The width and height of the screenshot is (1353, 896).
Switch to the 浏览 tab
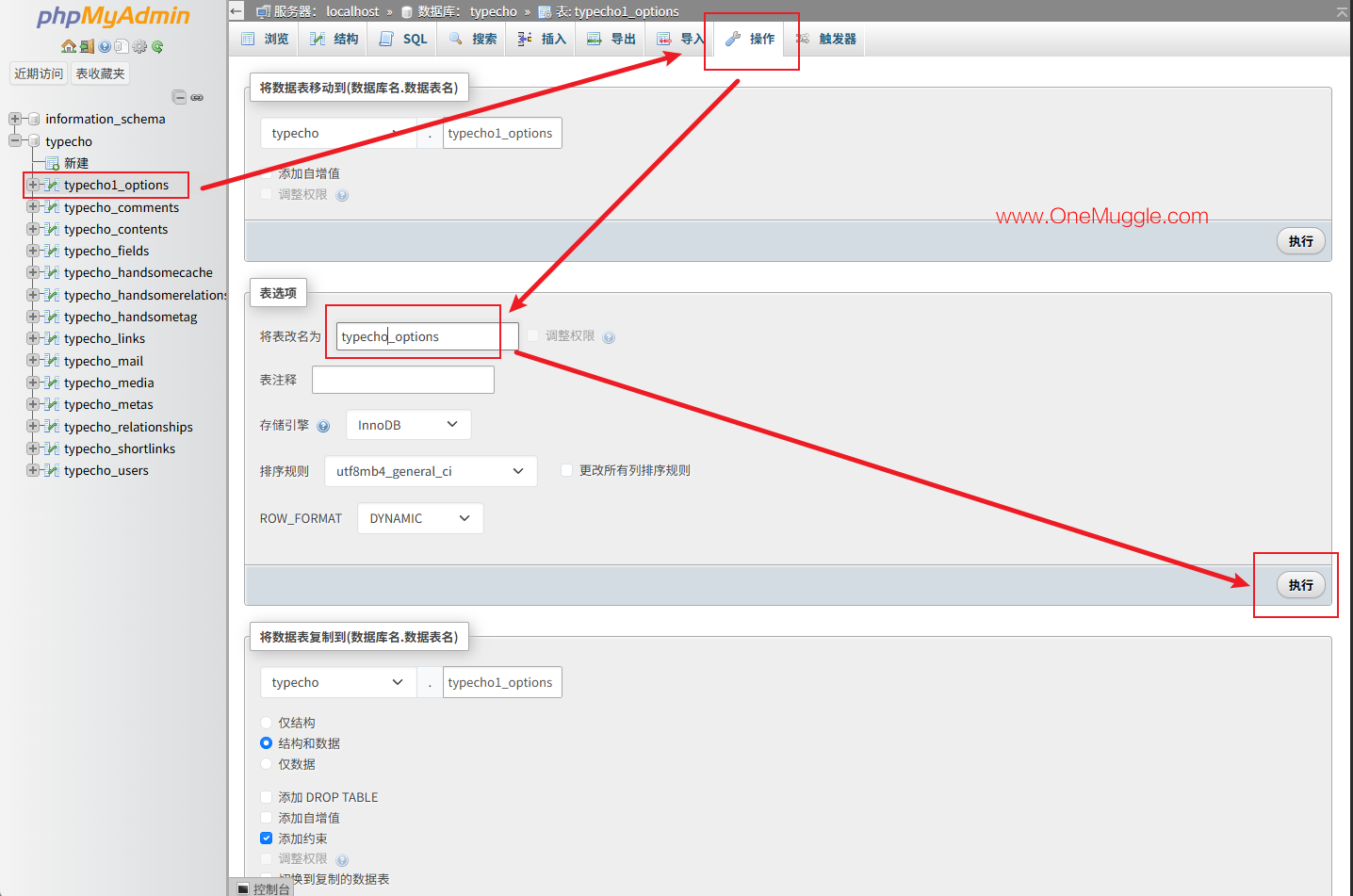[265, 39]
